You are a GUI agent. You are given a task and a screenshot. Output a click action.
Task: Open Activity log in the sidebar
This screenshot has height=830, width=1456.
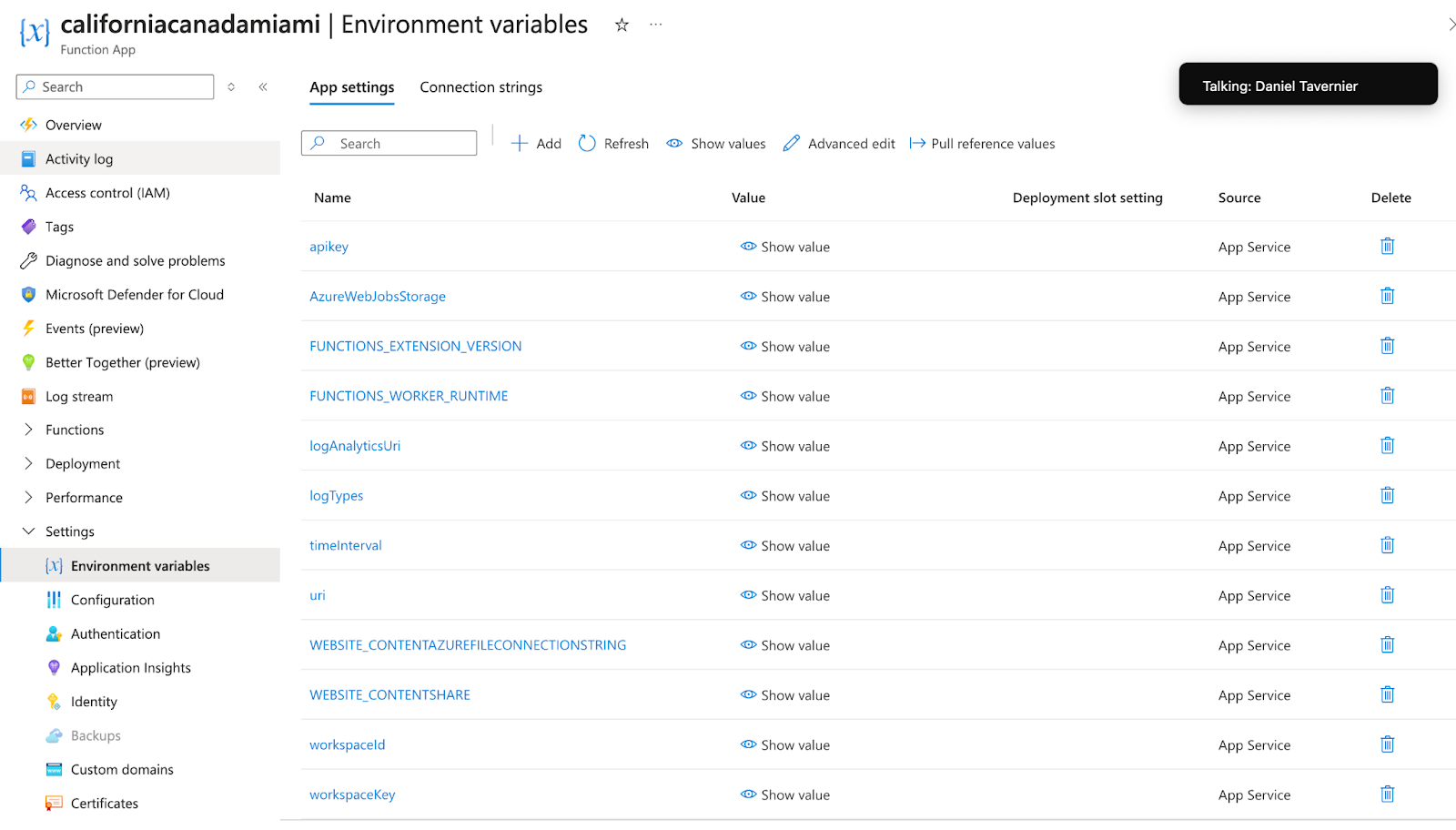tap(79, 158)
